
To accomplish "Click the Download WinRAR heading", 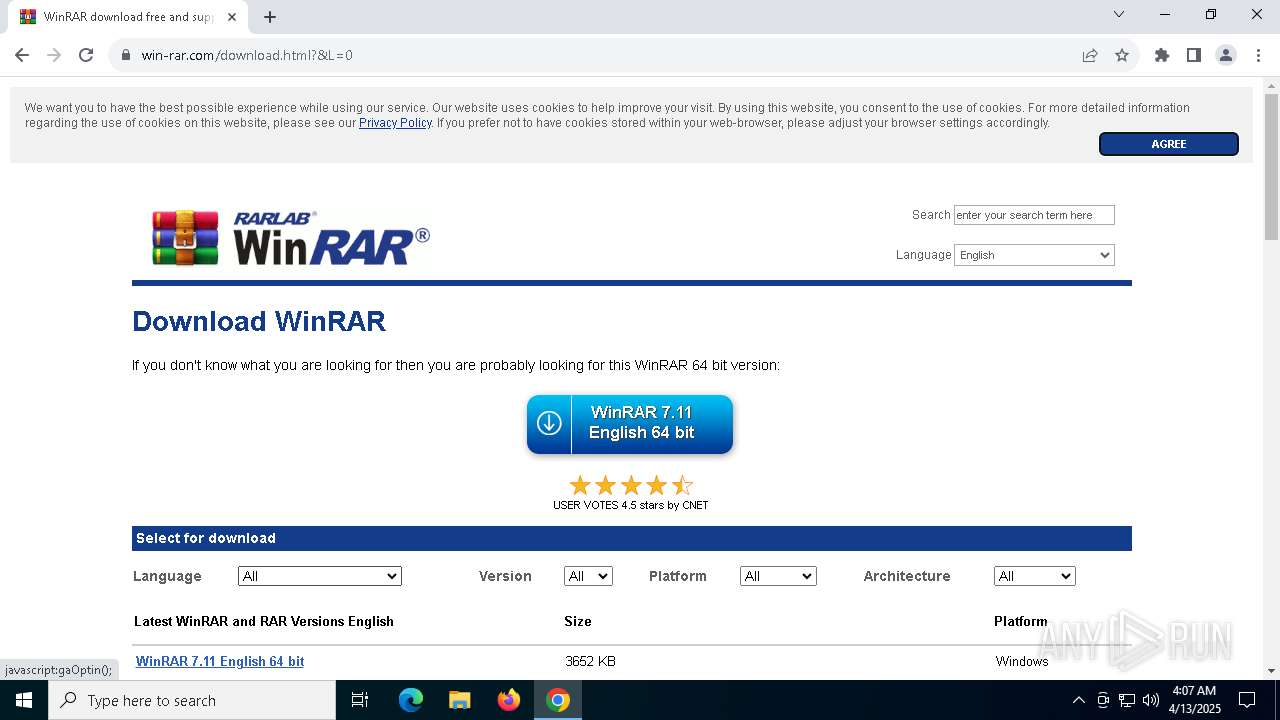I will [x=259, y=321].
